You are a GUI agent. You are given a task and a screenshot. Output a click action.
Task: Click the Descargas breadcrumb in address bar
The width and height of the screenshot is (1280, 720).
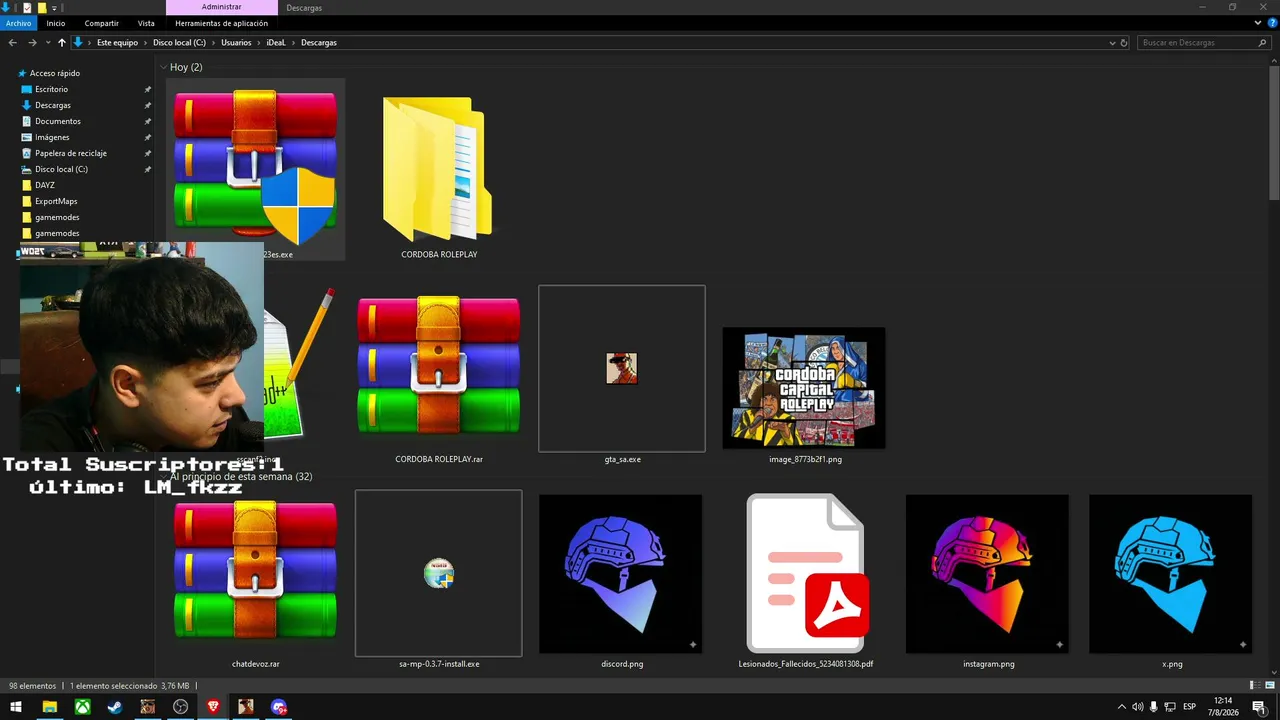pos(319,43)
